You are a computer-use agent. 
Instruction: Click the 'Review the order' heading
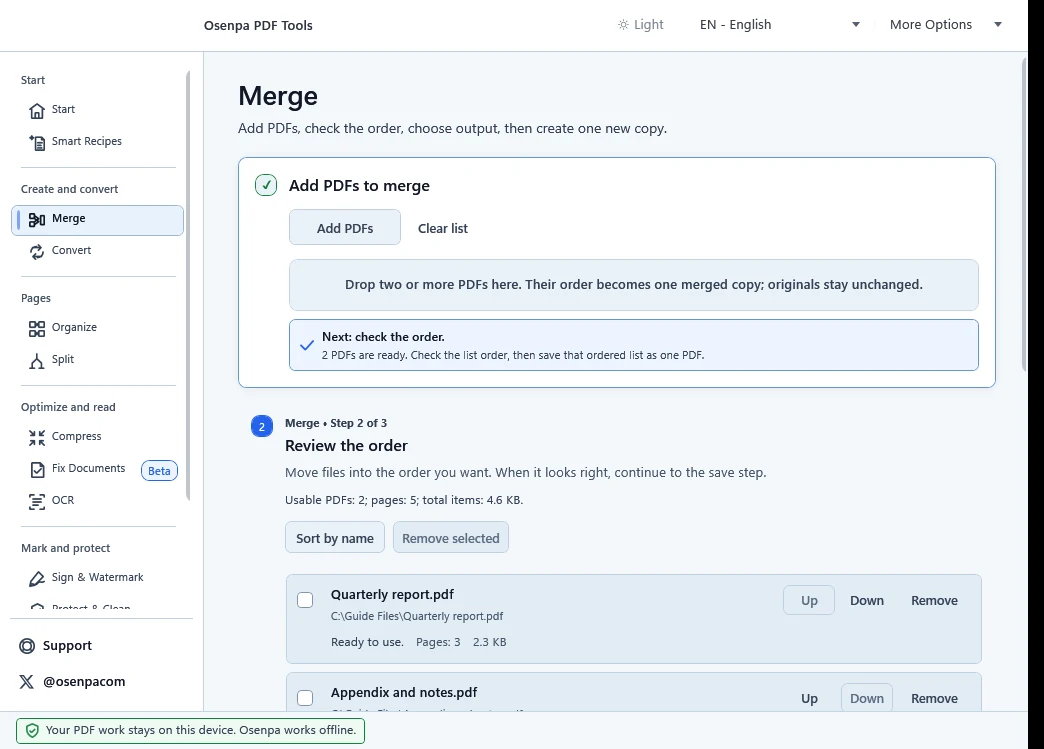pos(346,445)
